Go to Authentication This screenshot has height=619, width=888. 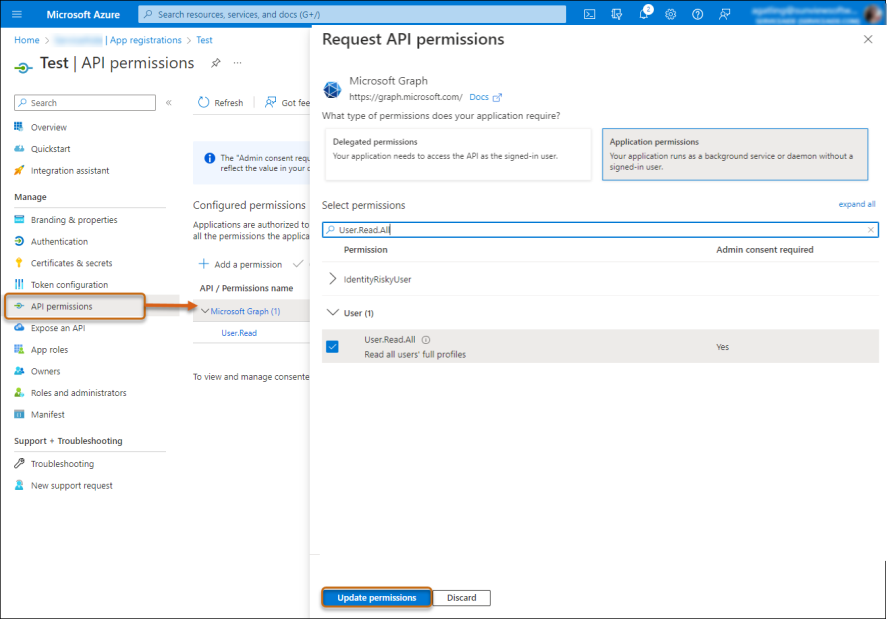[x=59, y=241]
